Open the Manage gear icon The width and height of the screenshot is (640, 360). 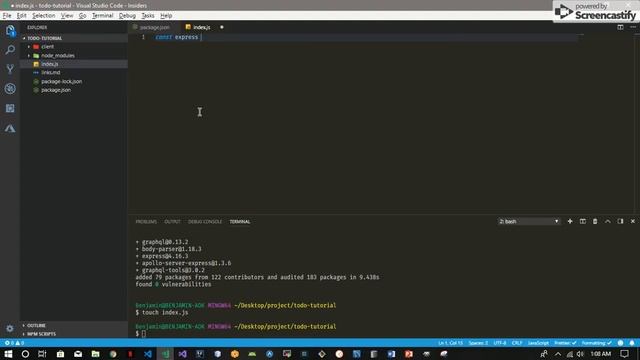(10, 328)
